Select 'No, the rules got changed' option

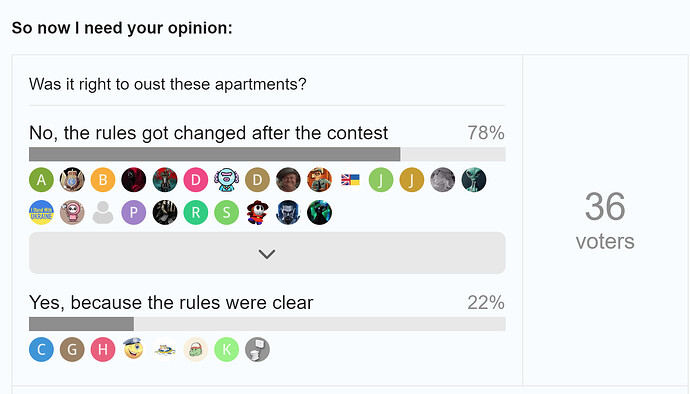[209, 133]
